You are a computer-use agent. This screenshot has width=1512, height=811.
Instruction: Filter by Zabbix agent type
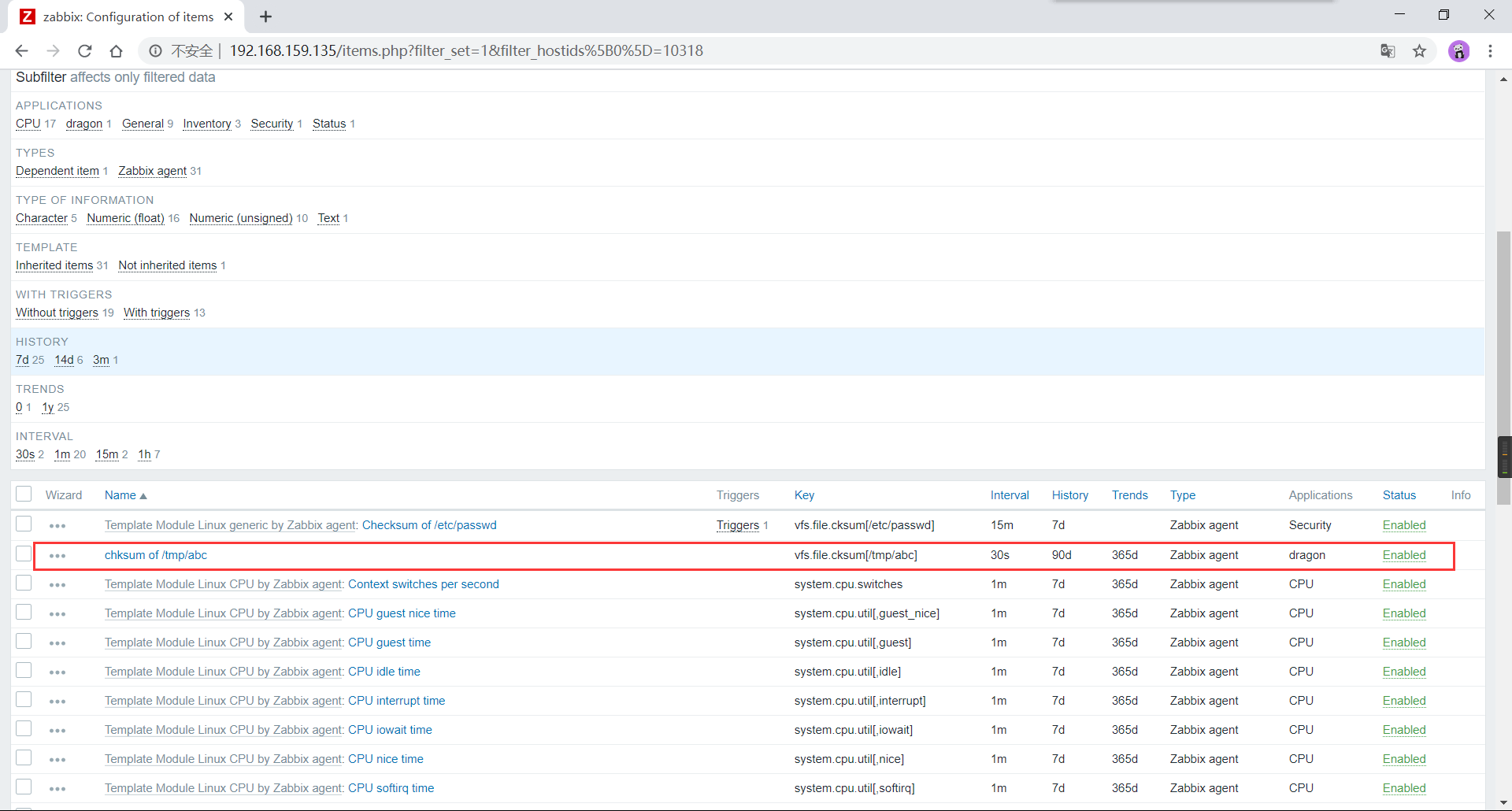[153, 171]
